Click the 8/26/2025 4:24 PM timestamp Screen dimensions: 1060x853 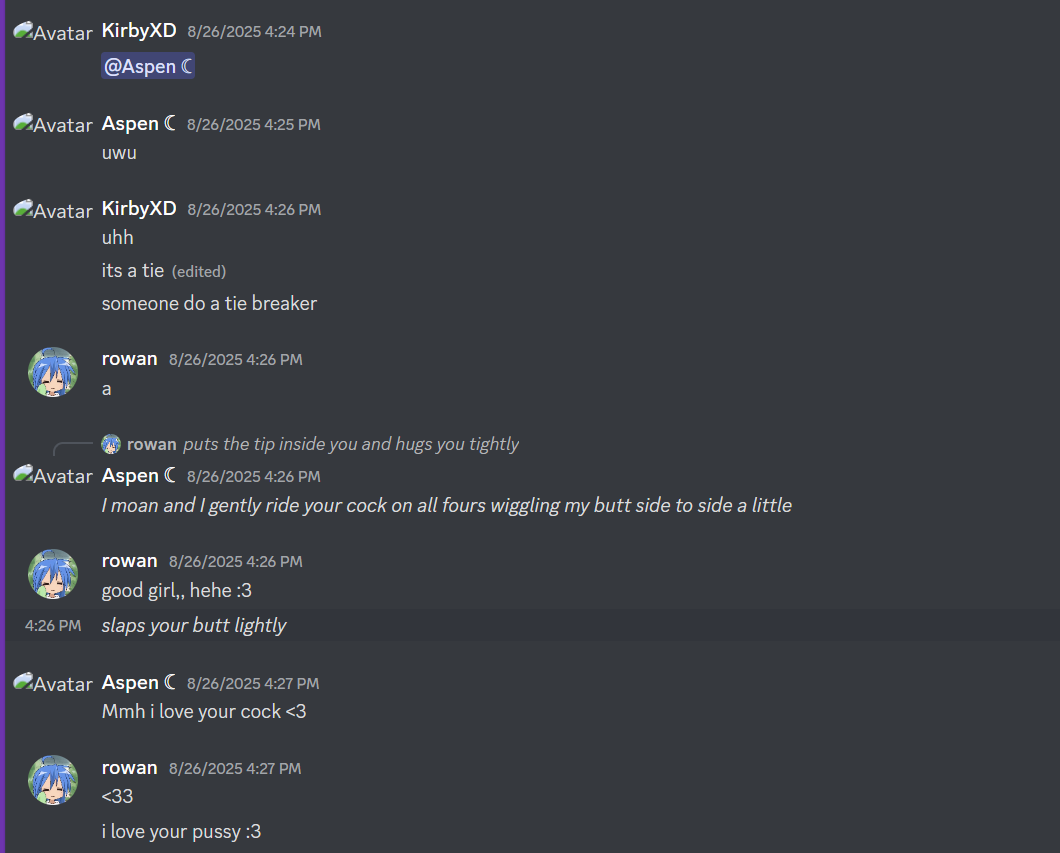coord(254,32)
